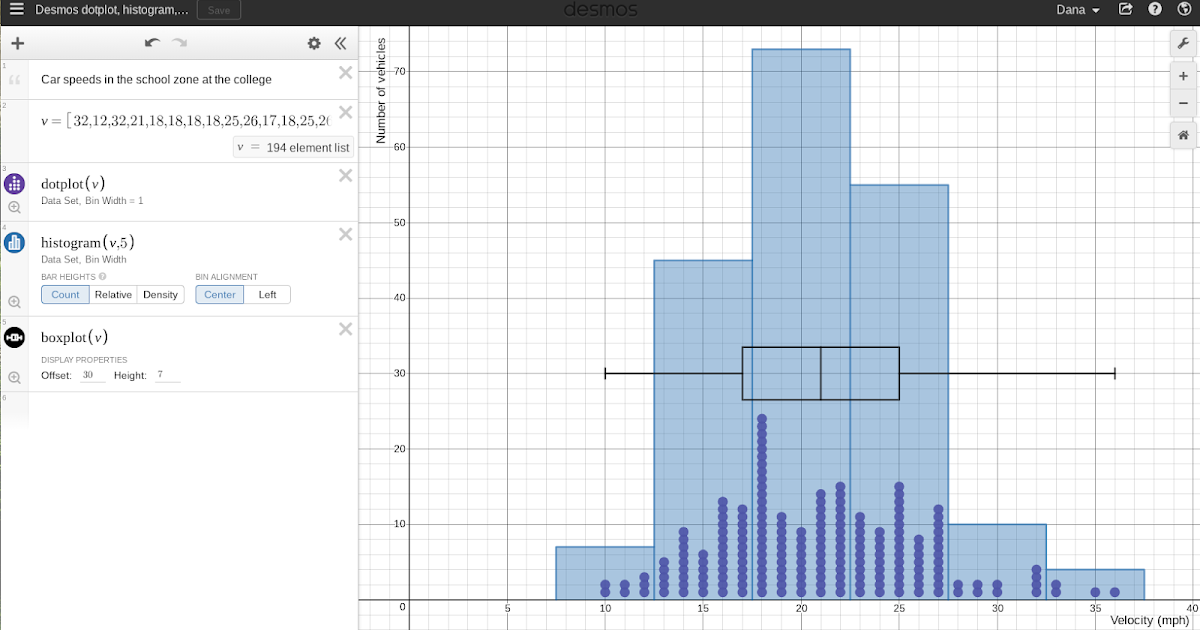
Task: Switch bar heights to Relative
Action: (112, 294)
